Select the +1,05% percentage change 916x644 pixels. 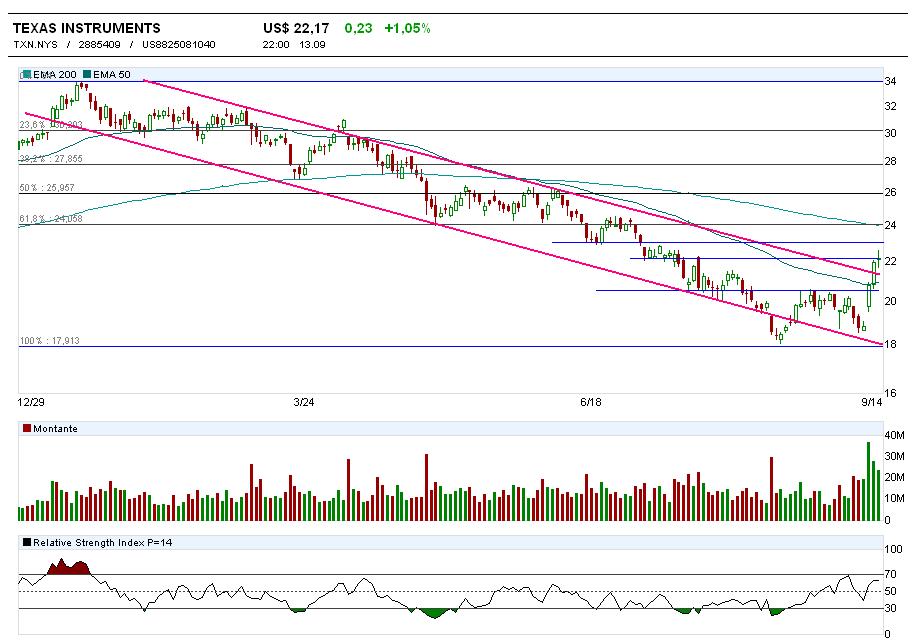(x=407, y=28)
